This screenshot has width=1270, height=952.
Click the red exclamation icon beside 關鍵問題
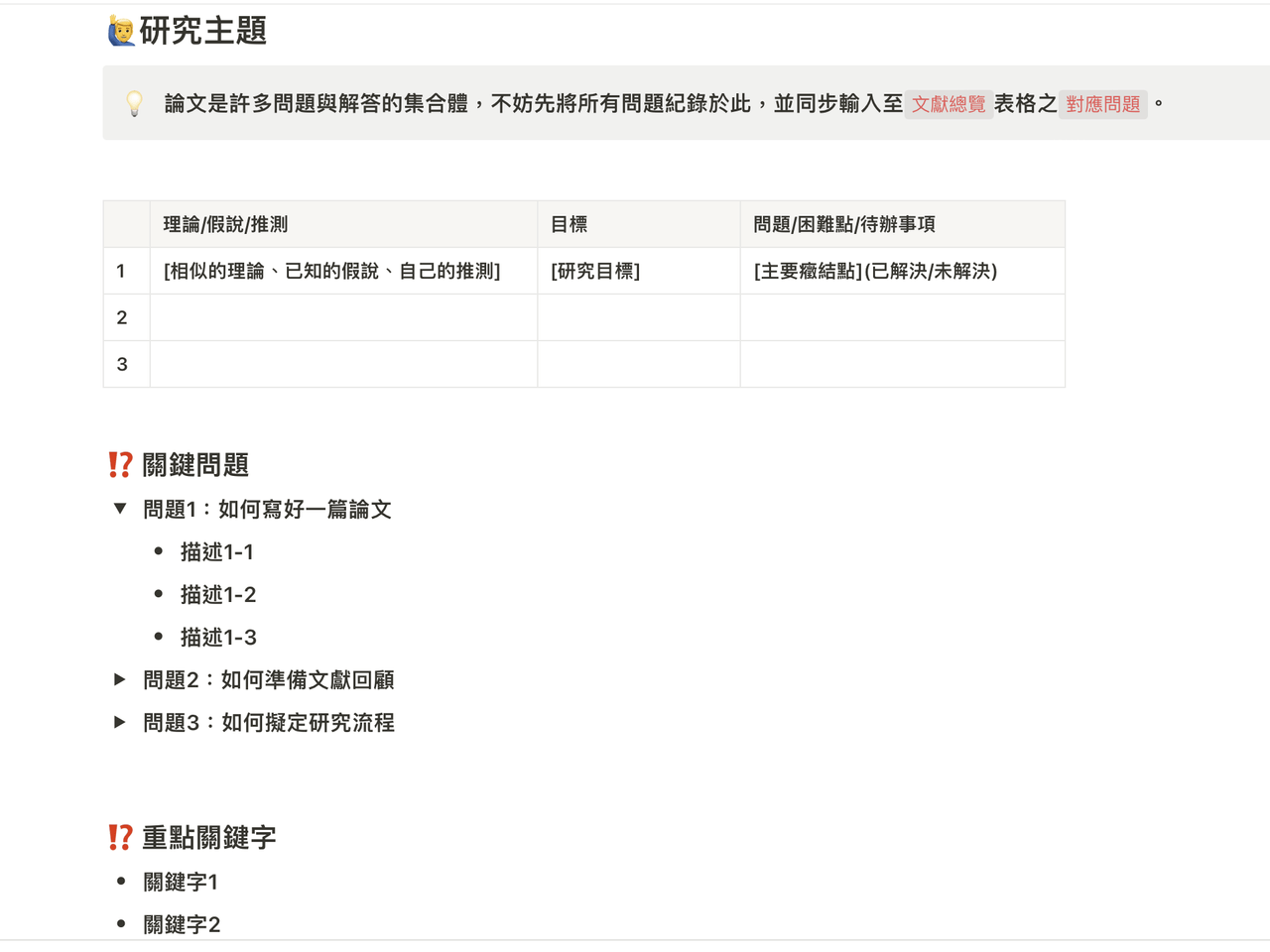pyautogui.click(x=120, y=464)
